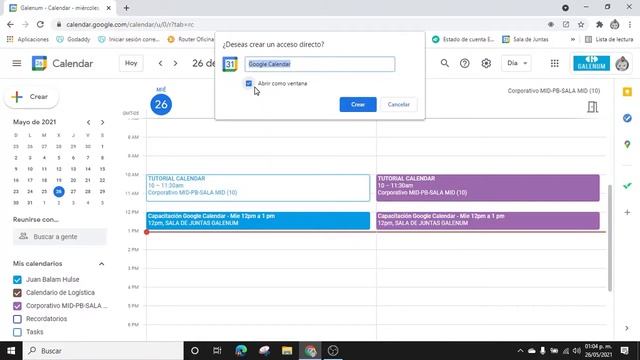Get add-ons with the plus icon
Screen dimensions: 640x360
tap(627, 212)
